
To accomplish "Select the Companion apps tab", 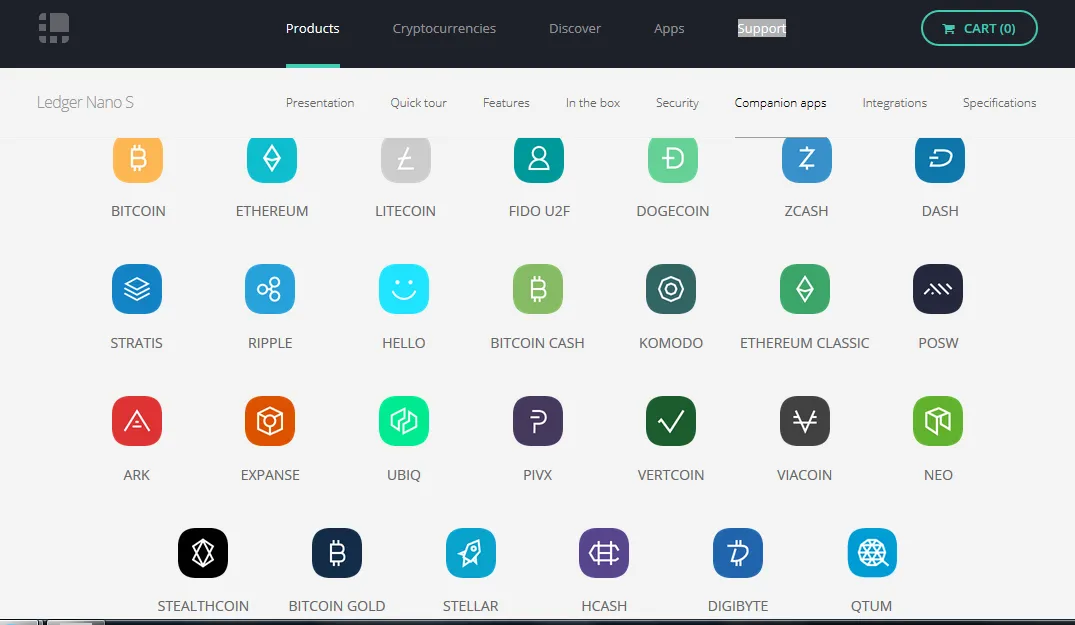I will (x=780, y=103).
